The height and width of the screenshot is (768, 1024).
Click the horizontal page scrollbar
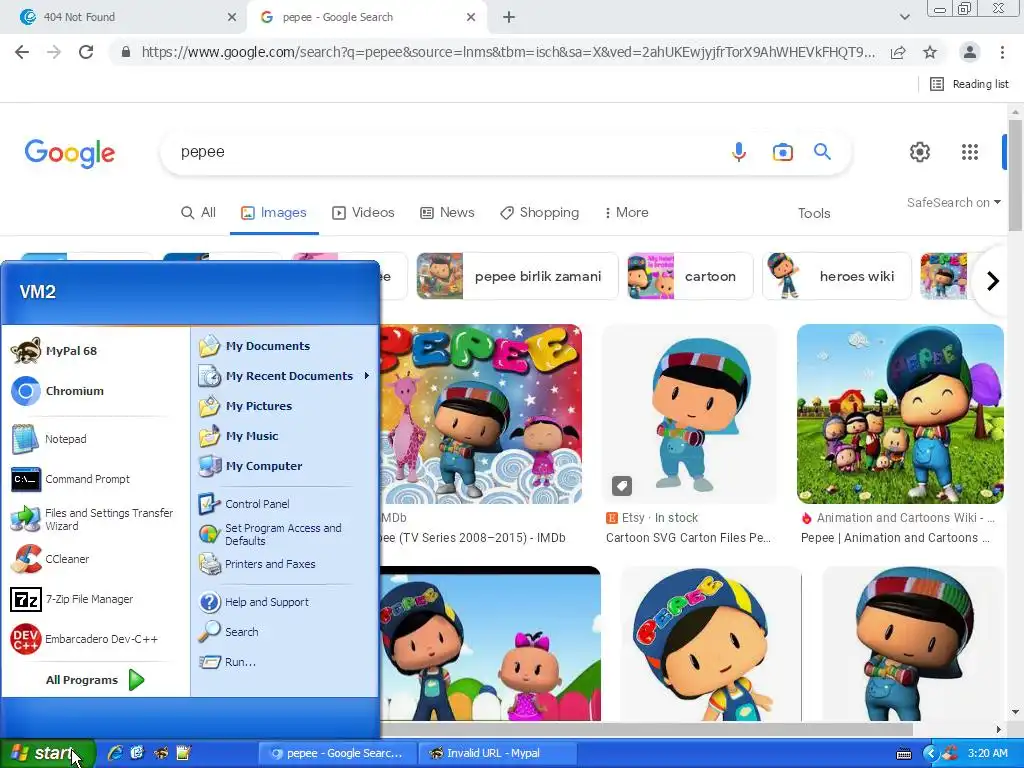tap(647, 729)
